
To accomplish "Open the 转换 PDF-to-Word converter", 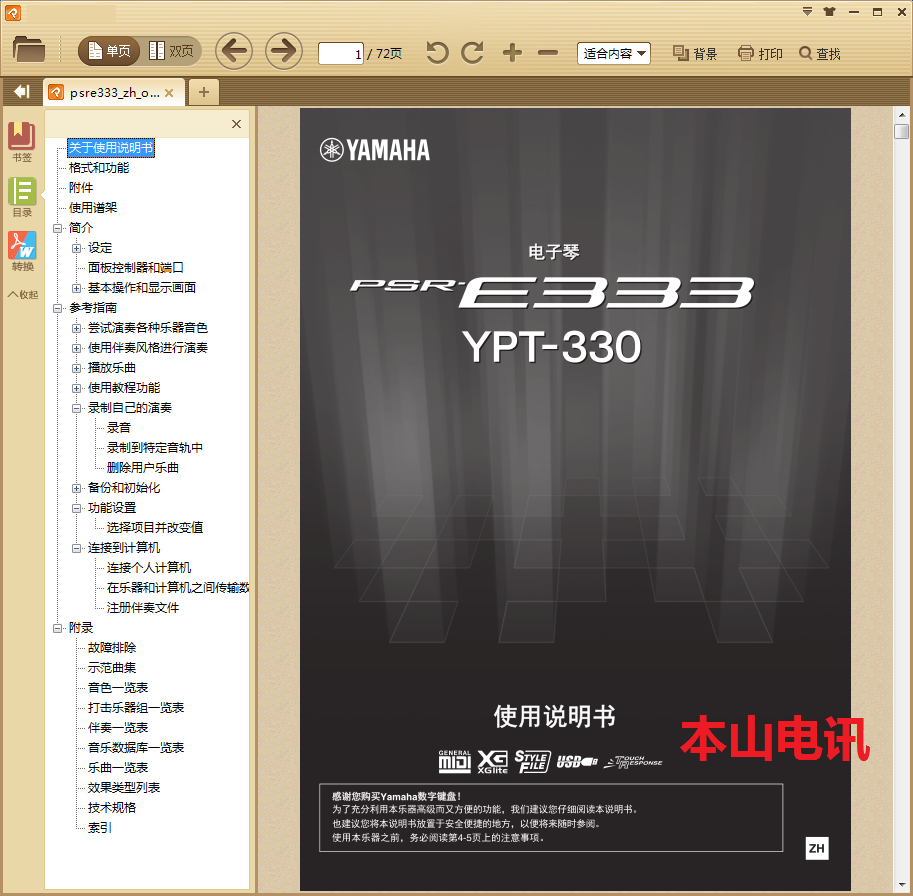I will point(22,252).
